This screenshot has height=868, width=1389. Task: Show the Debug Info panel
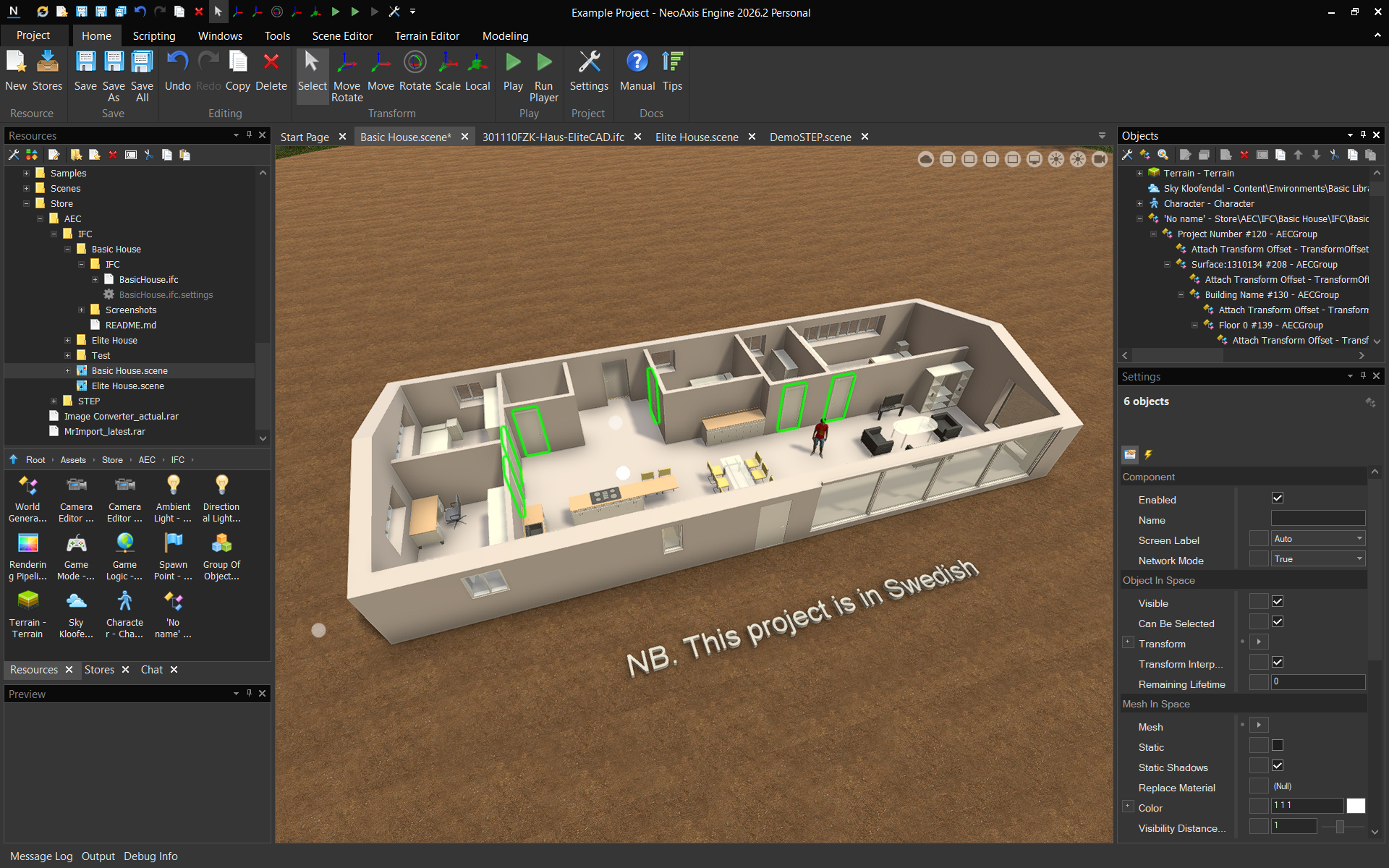pos(150,856)
